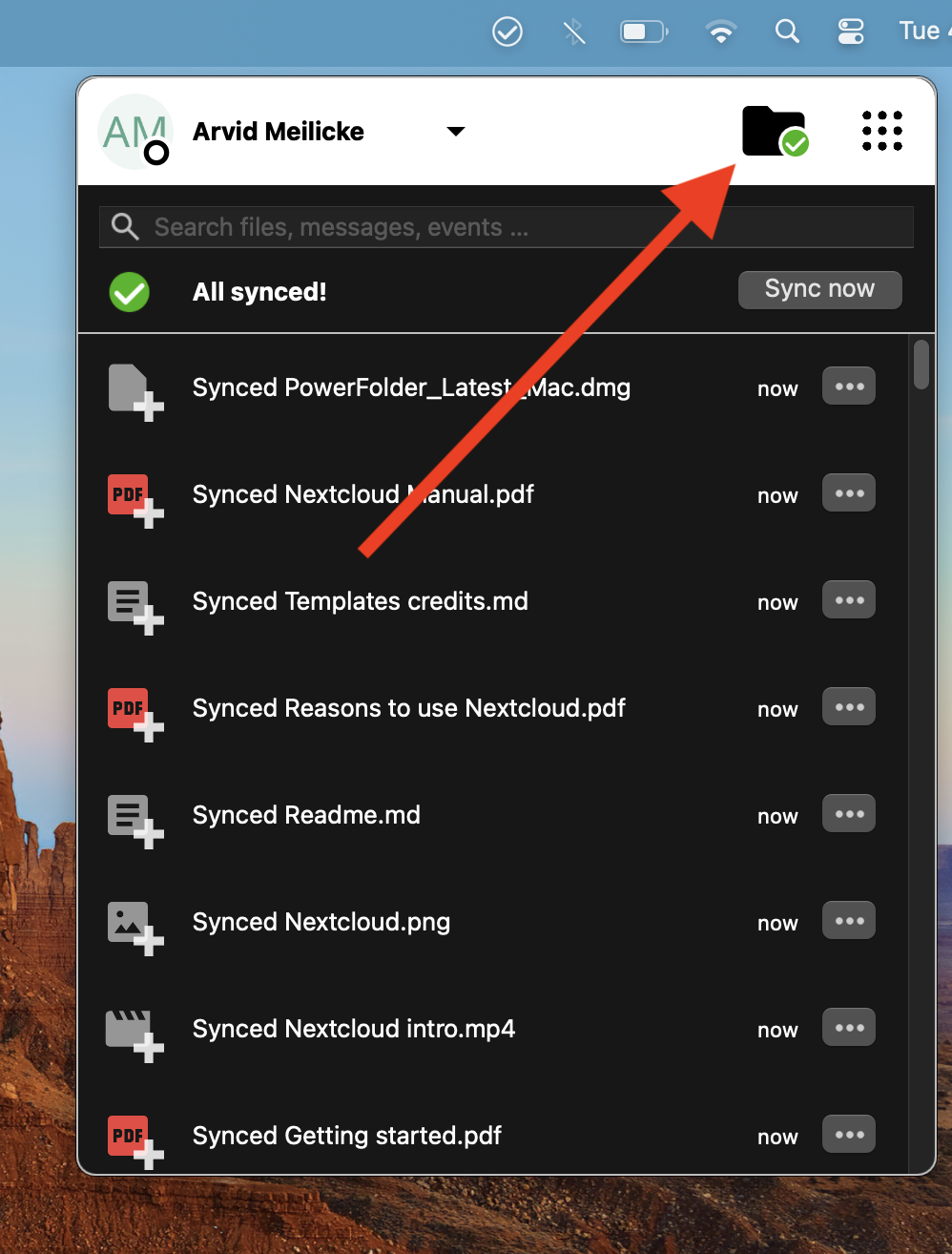Click the Bluetooth icon in menu bar
This screenshot has height=1254, width=952.
pyautogui.click(x=574, y=31)
